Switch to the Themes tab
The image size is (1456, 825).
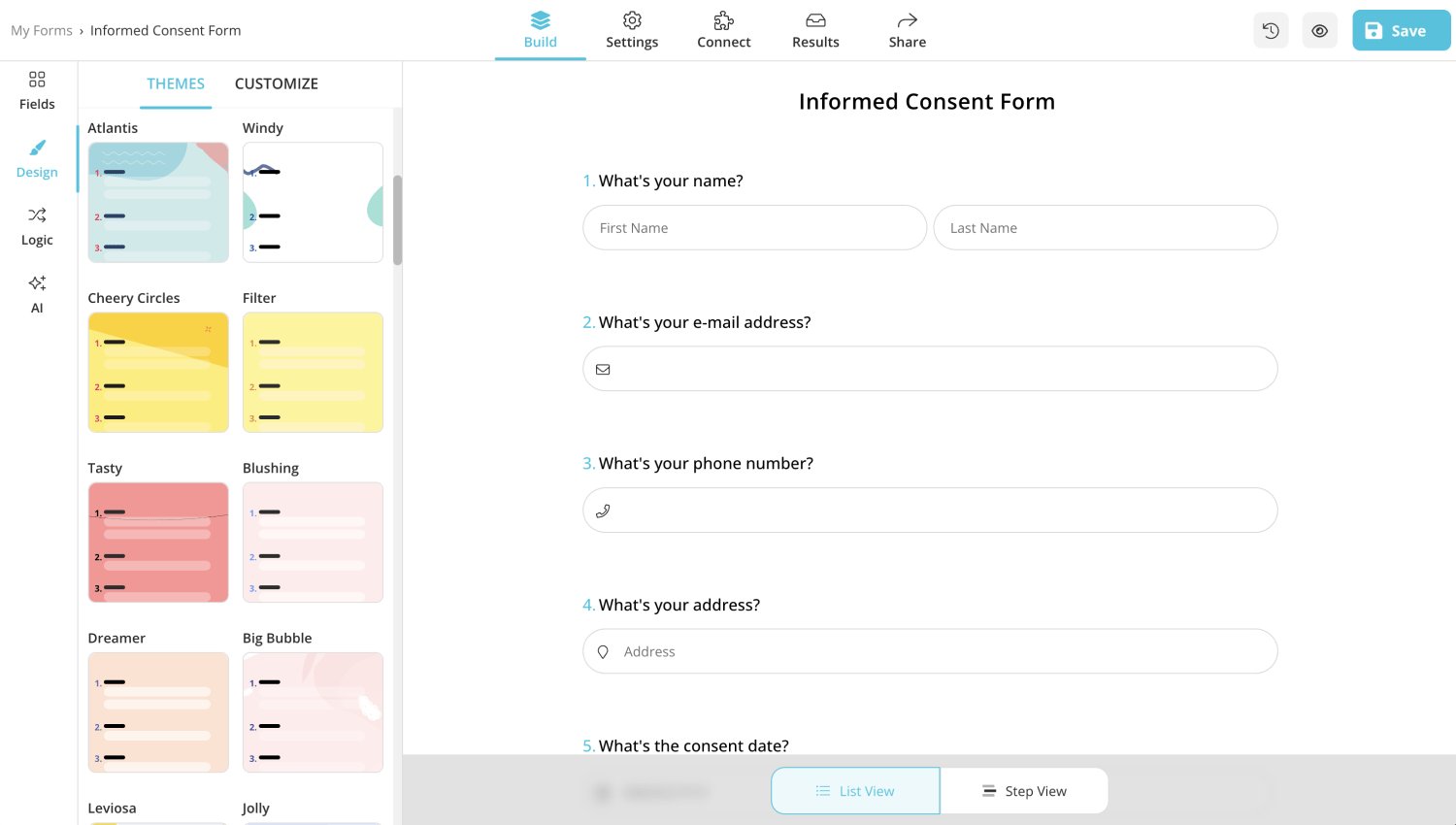coord(176,83)
